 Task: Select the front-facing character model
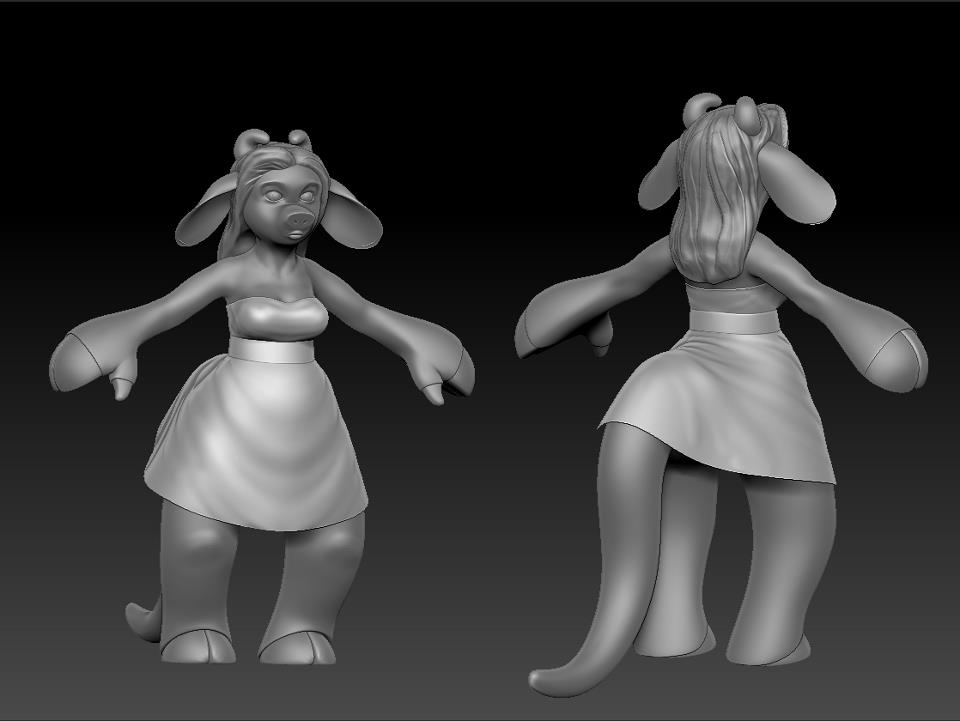[x=261, y=397]
